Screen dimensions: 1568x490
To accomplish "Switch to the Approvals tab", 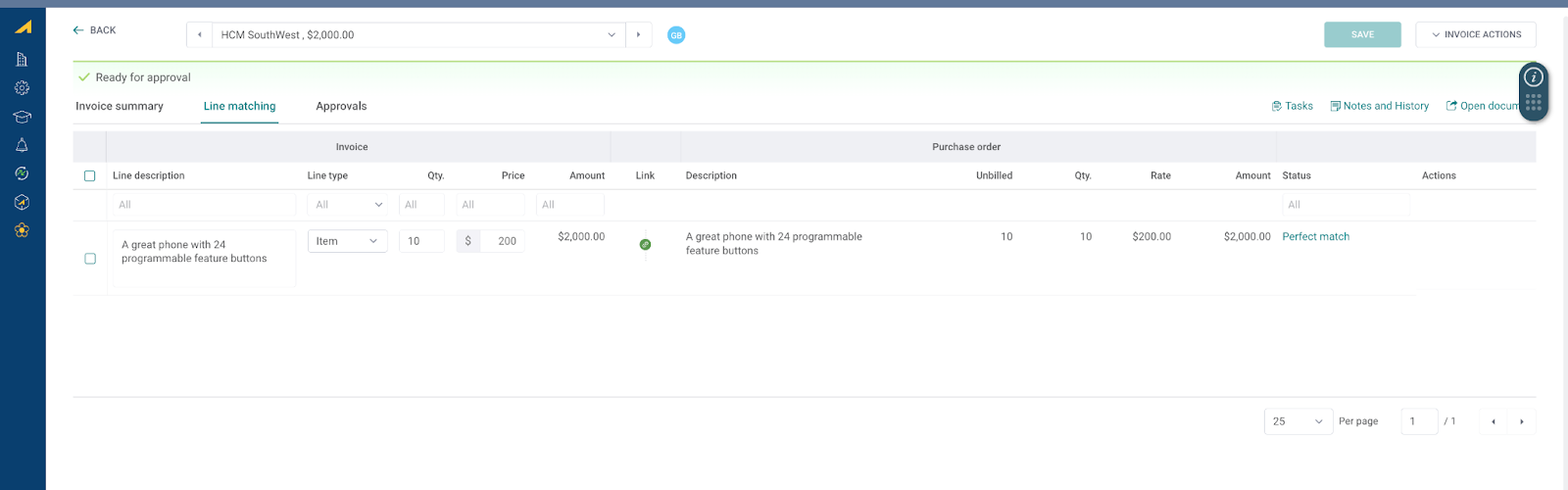I will pos(341,106).
